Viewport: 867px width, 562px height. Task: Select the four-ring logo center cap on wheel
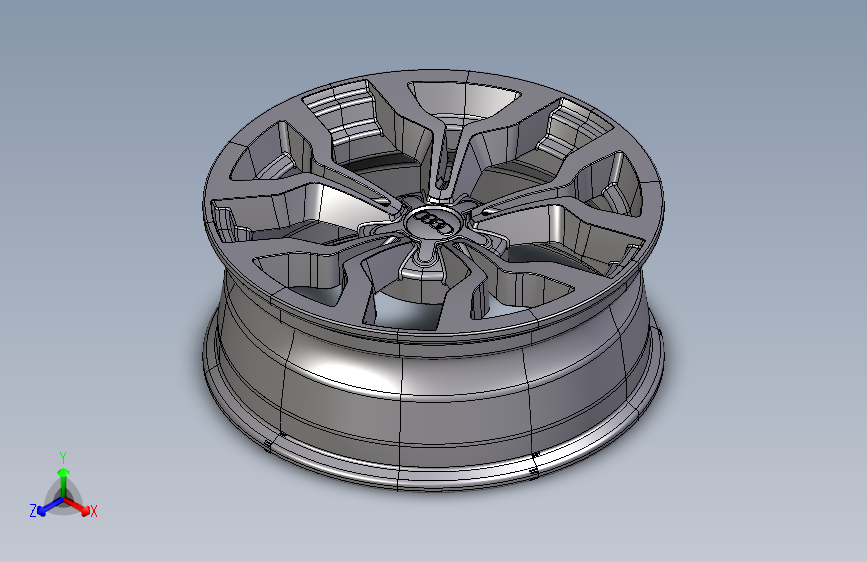point(434,221)
